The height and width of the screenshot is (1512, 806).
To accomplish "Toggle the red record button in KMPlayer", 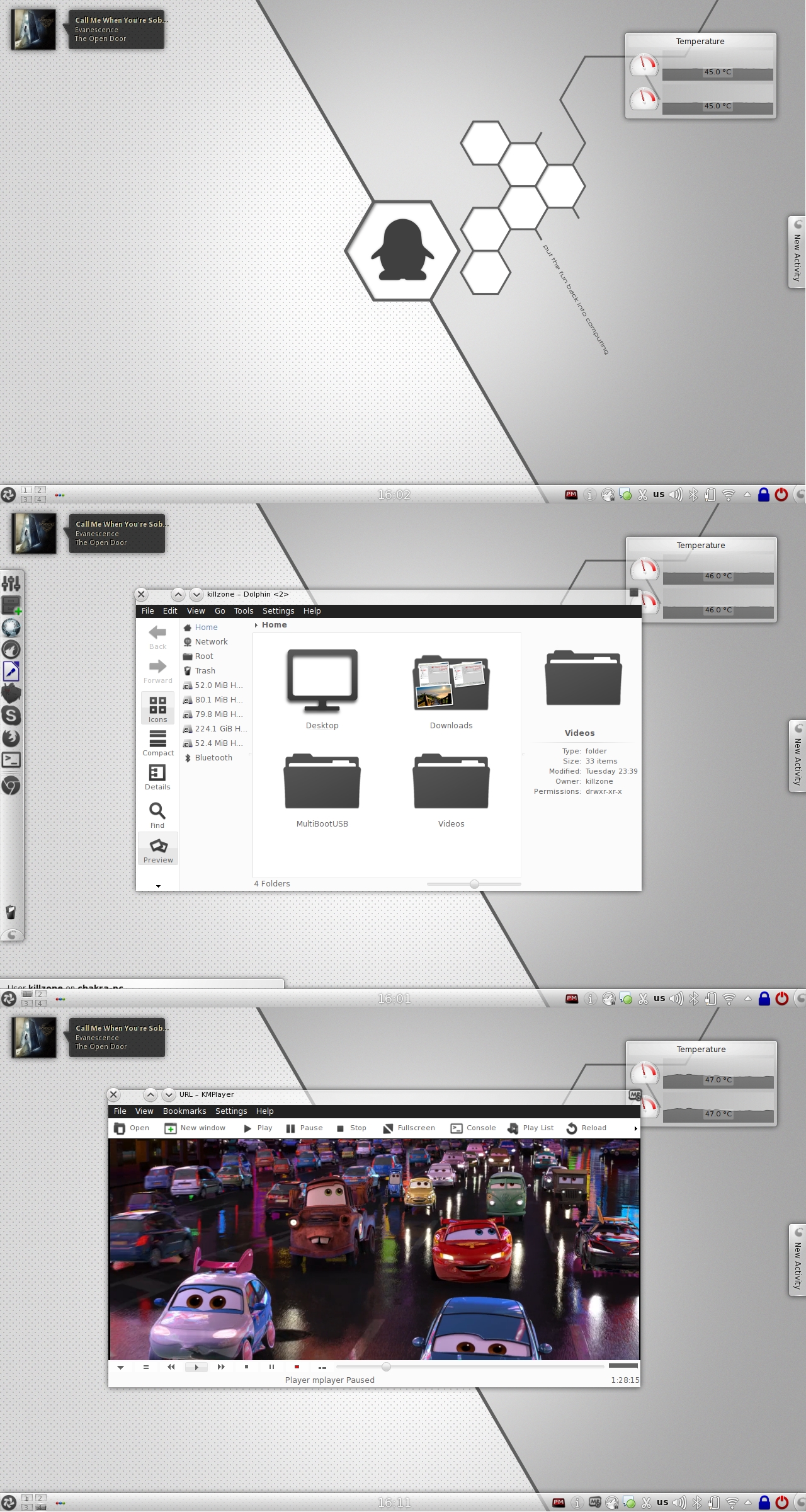I will tap(297, 1366).
